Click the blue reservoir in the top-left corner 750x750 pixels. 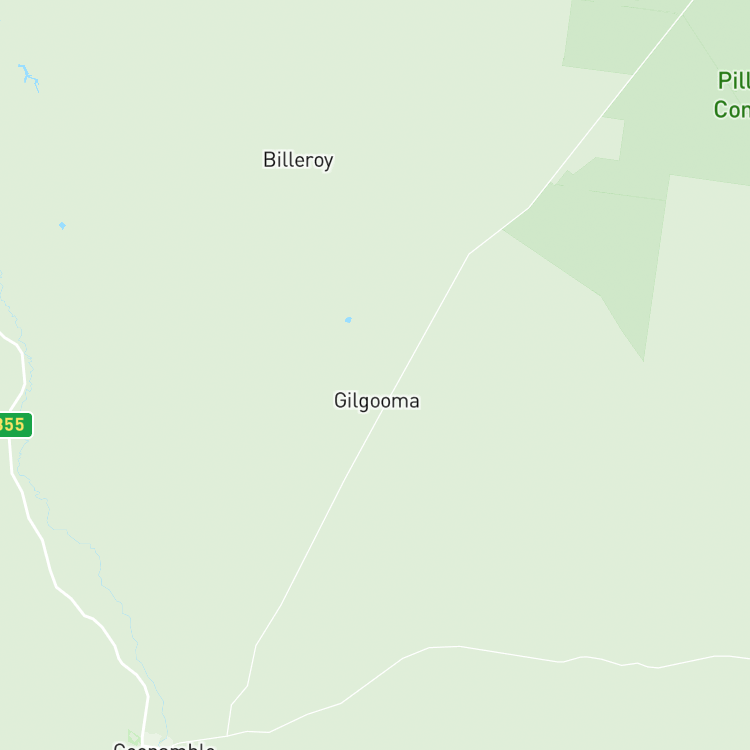(x=29, y=77)
